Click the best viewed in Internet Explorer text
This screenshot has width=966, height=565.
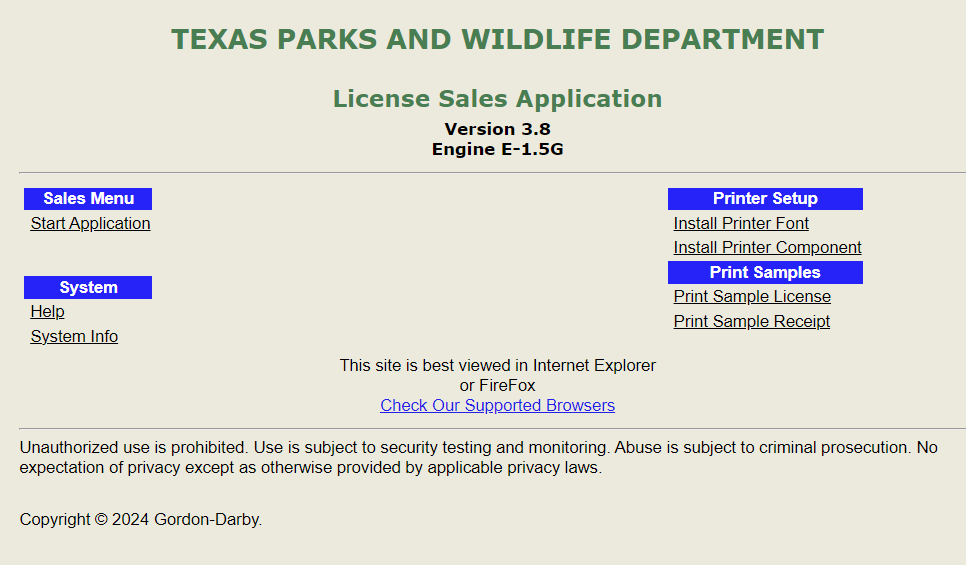pos(497,366)
